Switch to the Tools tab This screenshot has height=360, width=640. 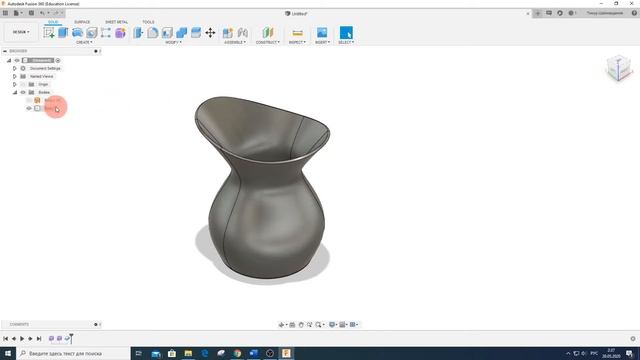pyautogui.click(x=148, y=22)
